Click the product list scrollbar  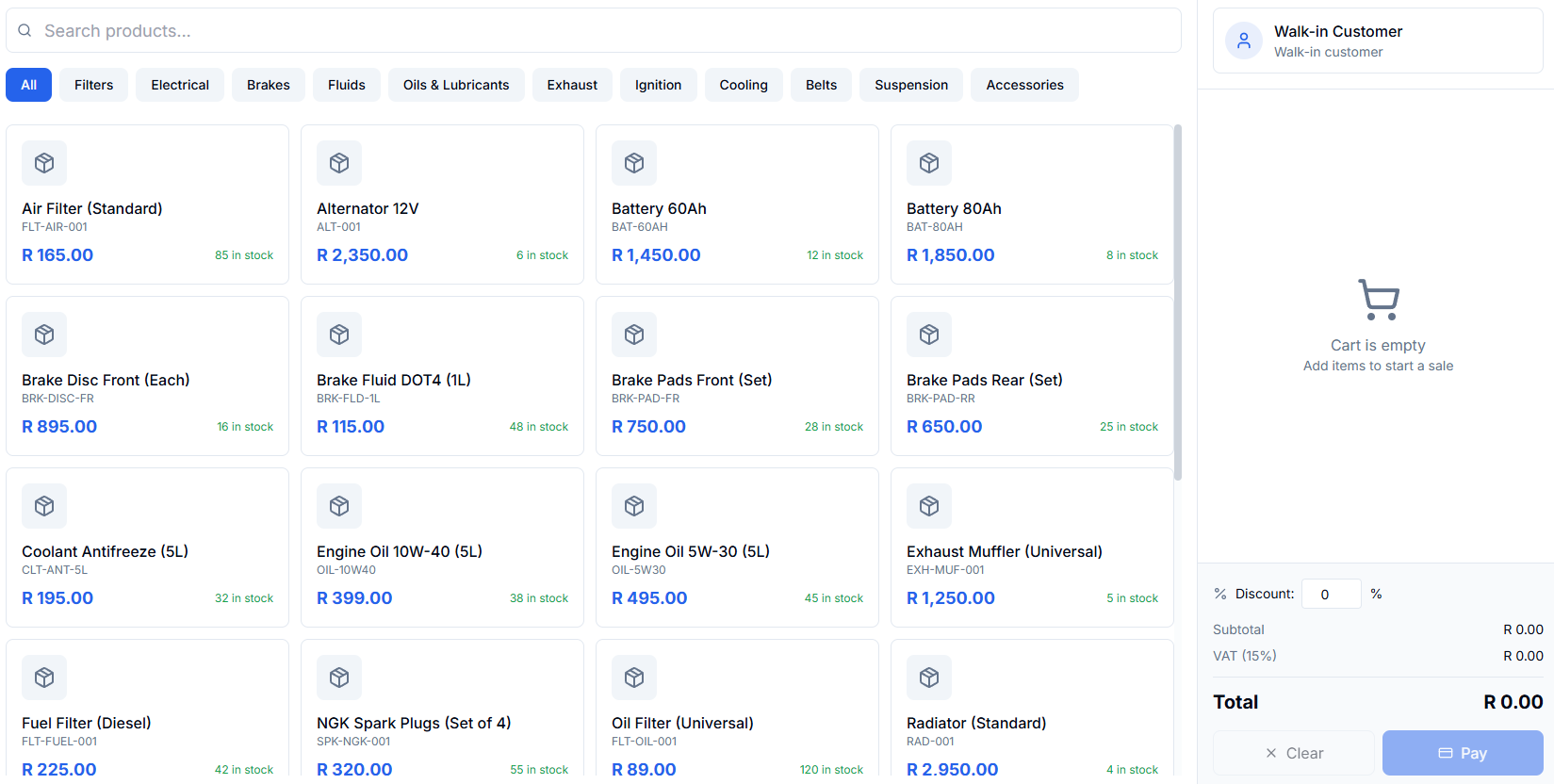pos(1178,302)
